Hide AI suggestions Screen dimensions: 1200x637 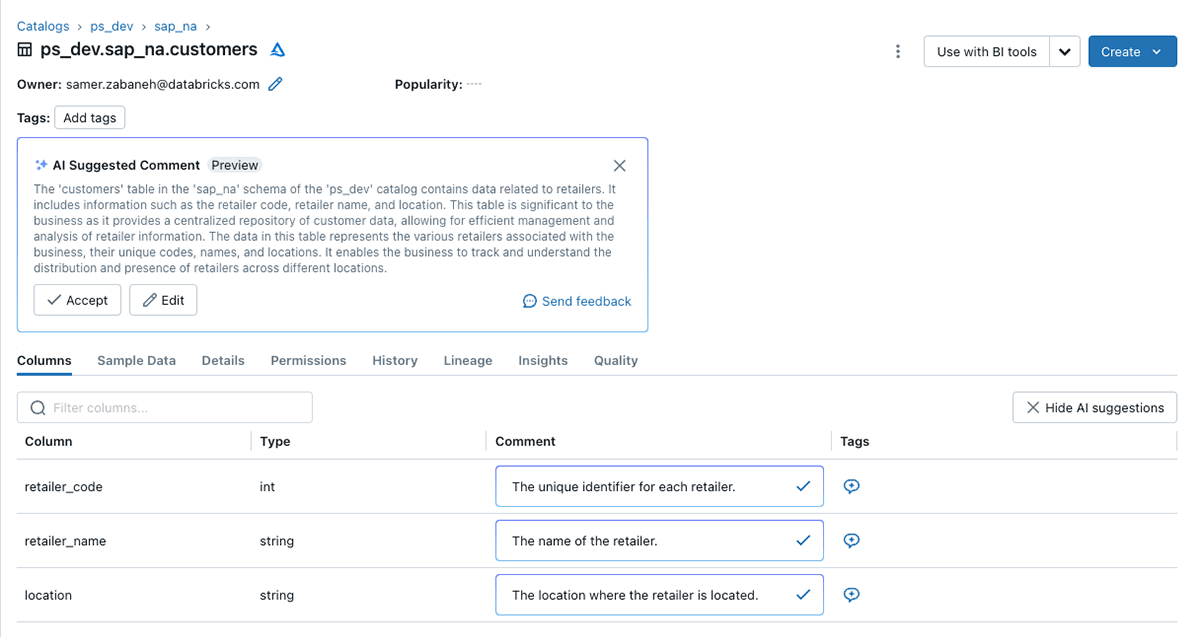coord(1094,408)
